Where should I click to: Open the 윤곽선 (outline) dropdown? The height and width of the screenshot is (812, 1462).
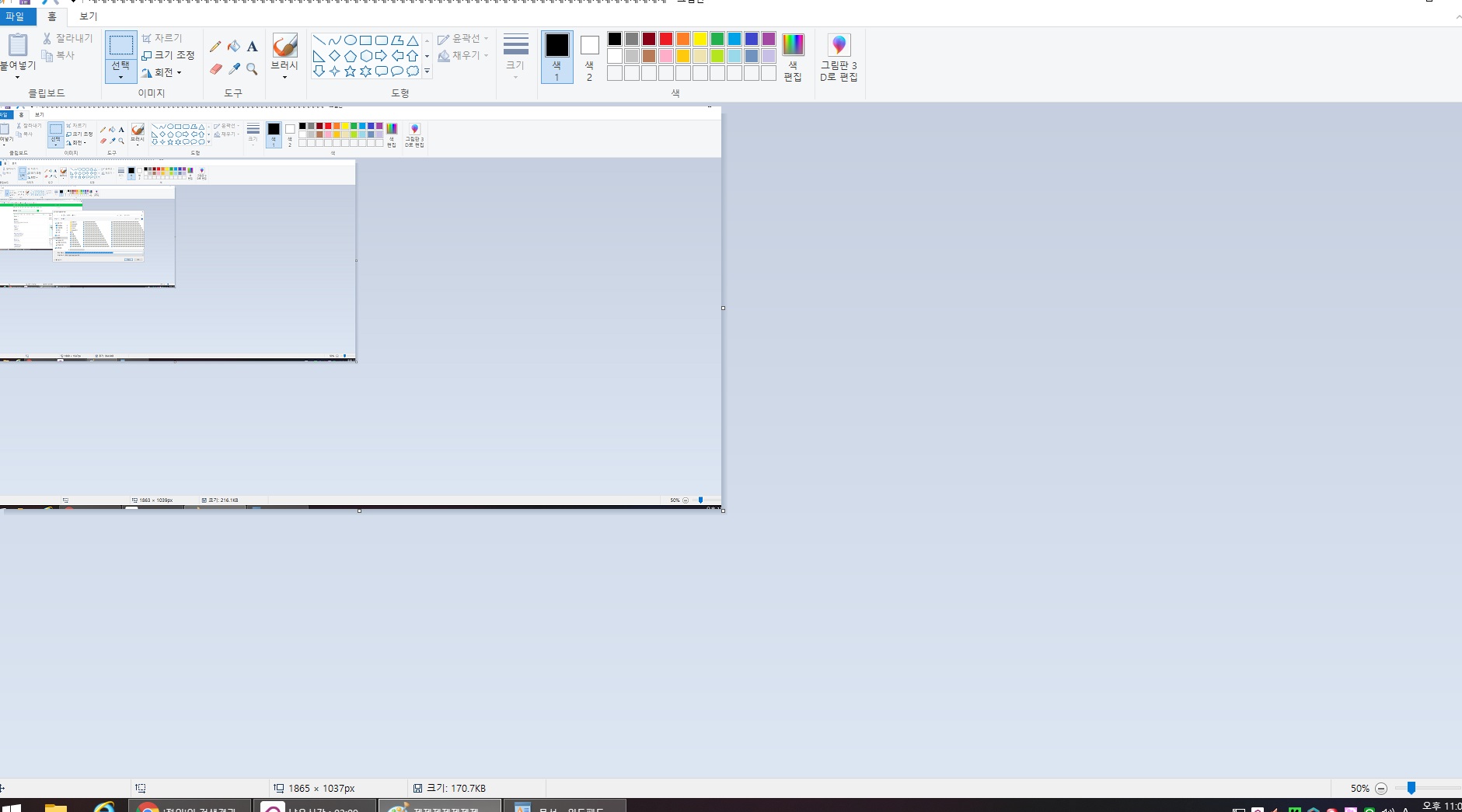[463, 38]
